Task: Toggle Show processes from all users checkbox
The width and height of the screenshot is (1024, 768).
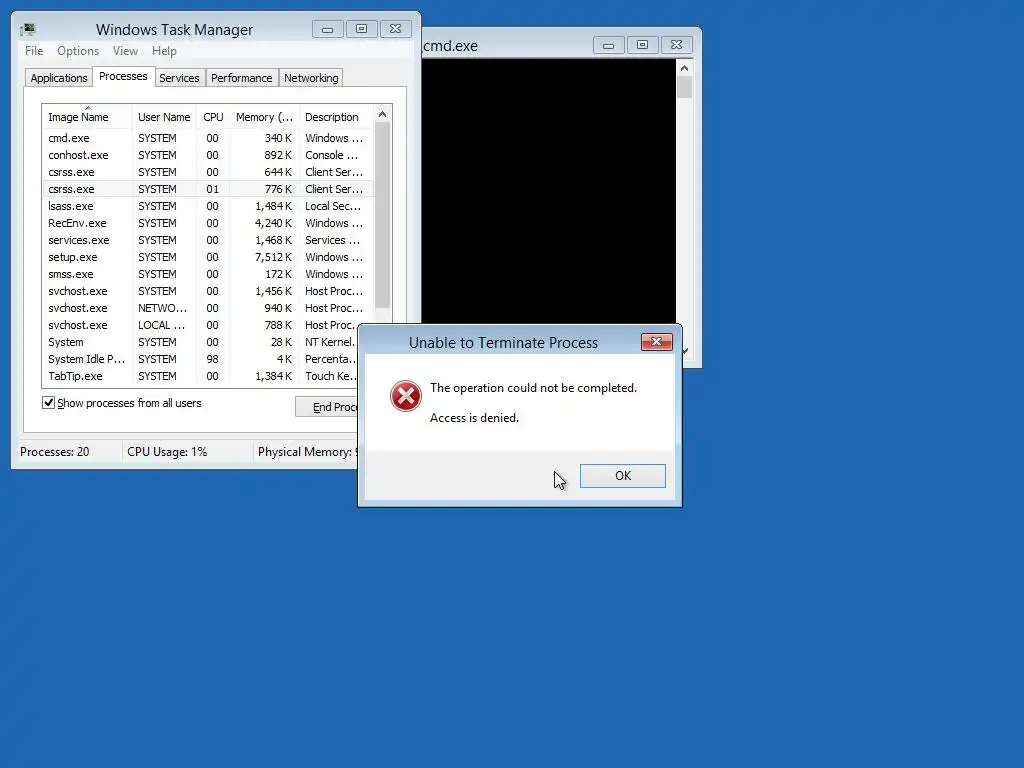Action: coord(48,402)
